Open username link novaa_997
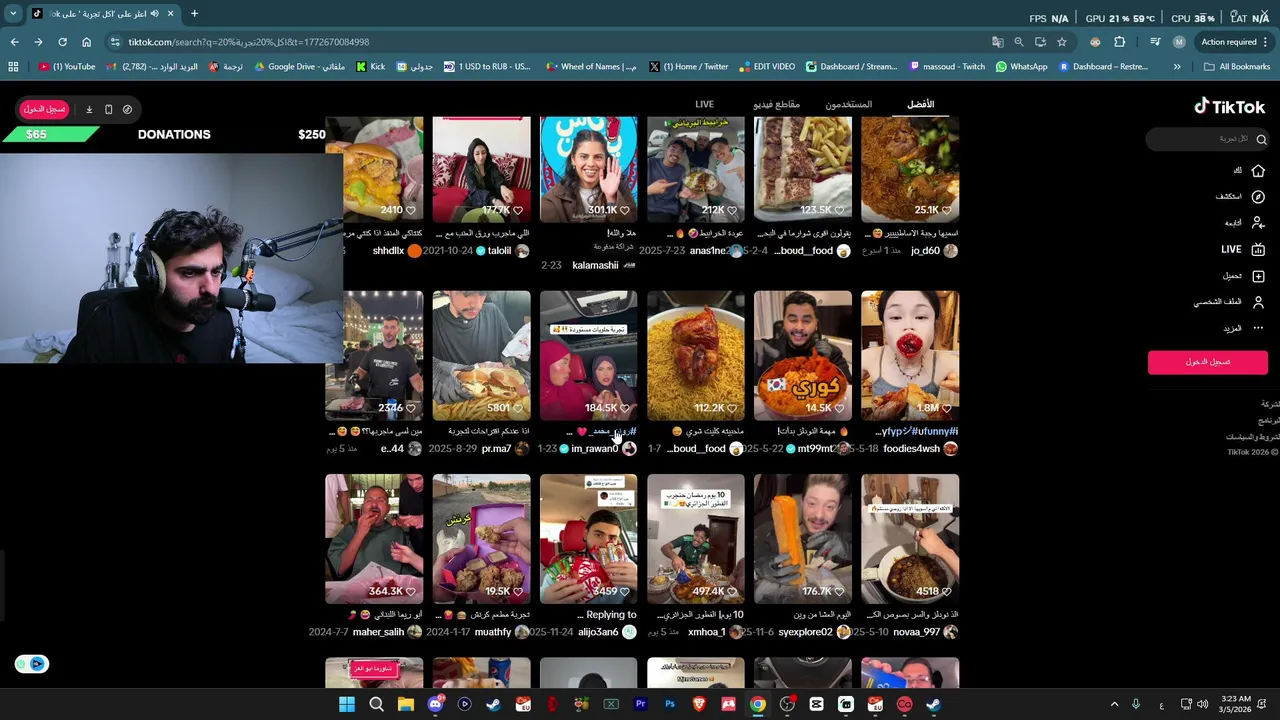This screenshot has height=720, width=1280. coord(916,632)
